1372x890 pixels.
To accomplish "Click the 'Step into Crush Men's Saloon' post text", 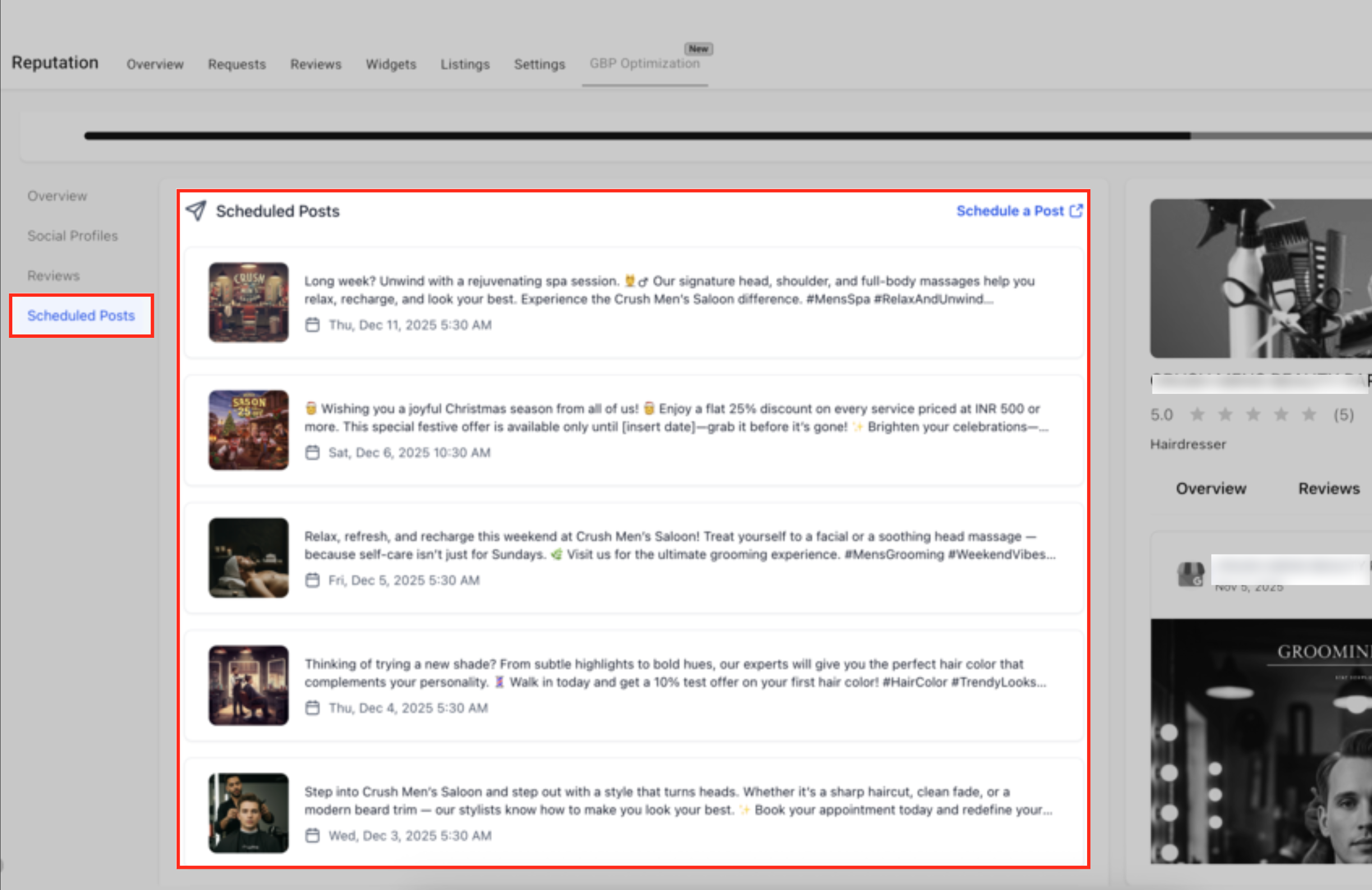I will pos(679,801).
